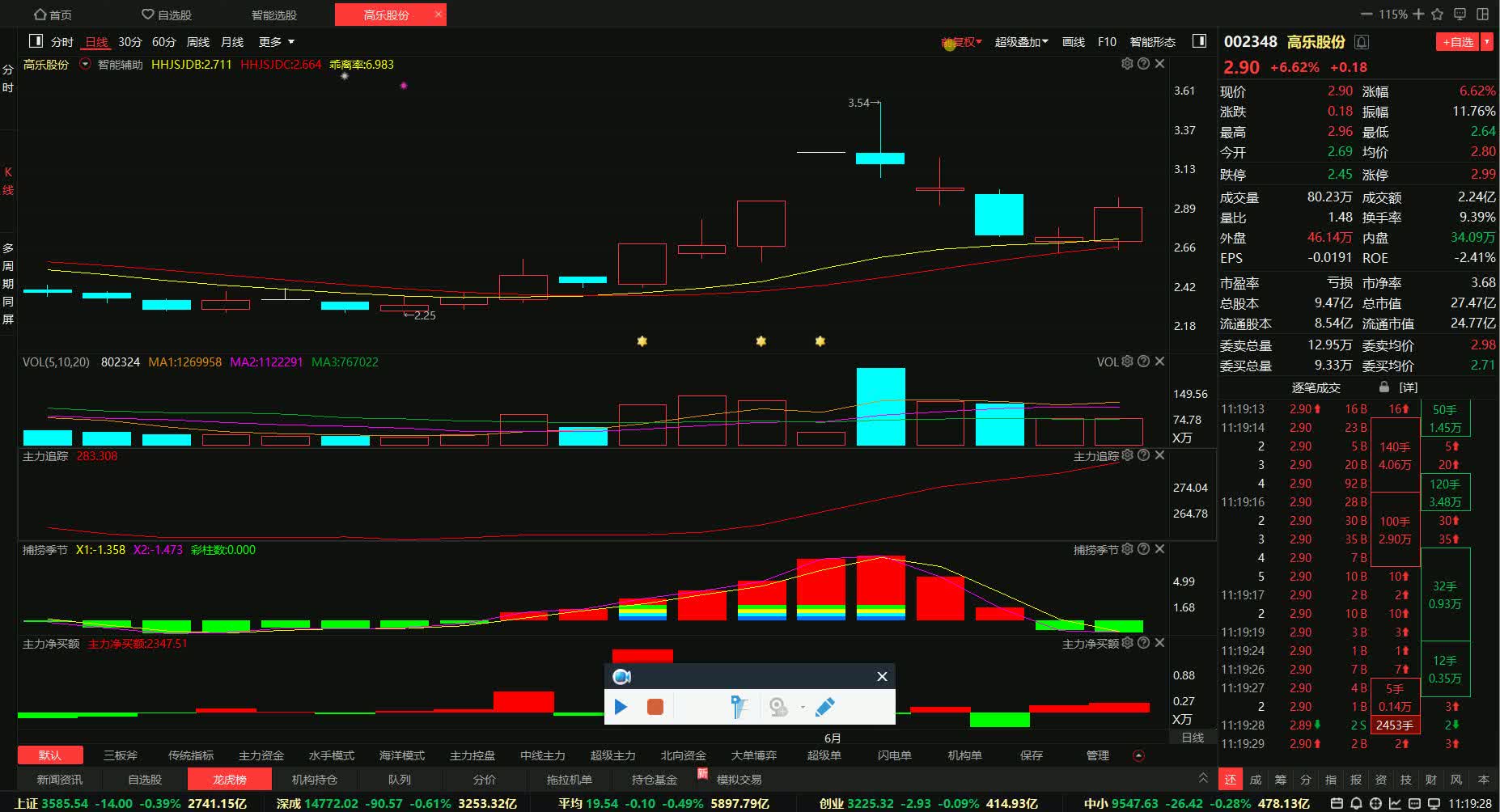Open VOL indicator help icon
1500x812 pixels.
pos(1143,362)
